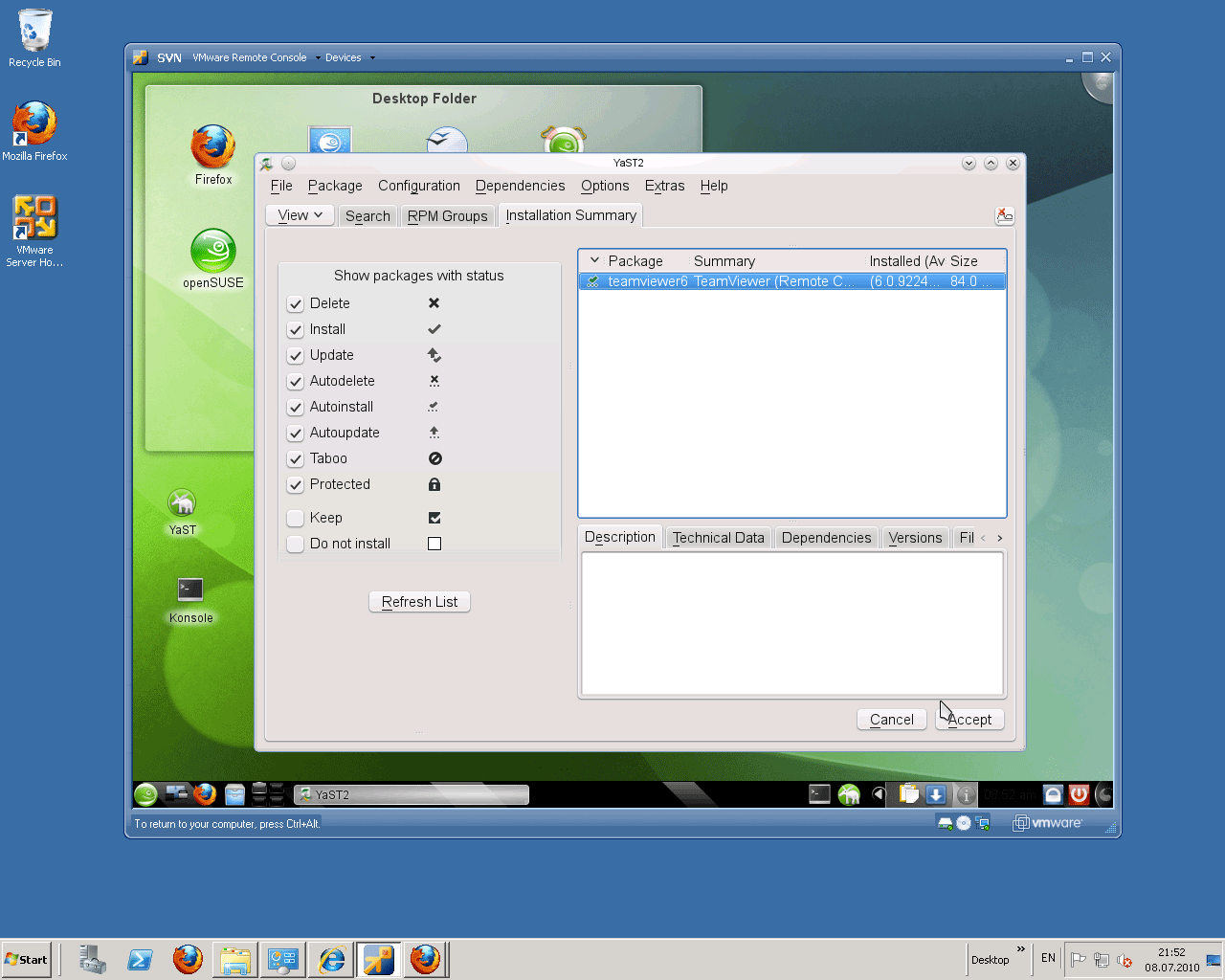This screenshot has width=1225, height=980.
Task: Open the Dependencies menu
Action: click(x=521, y=186)
